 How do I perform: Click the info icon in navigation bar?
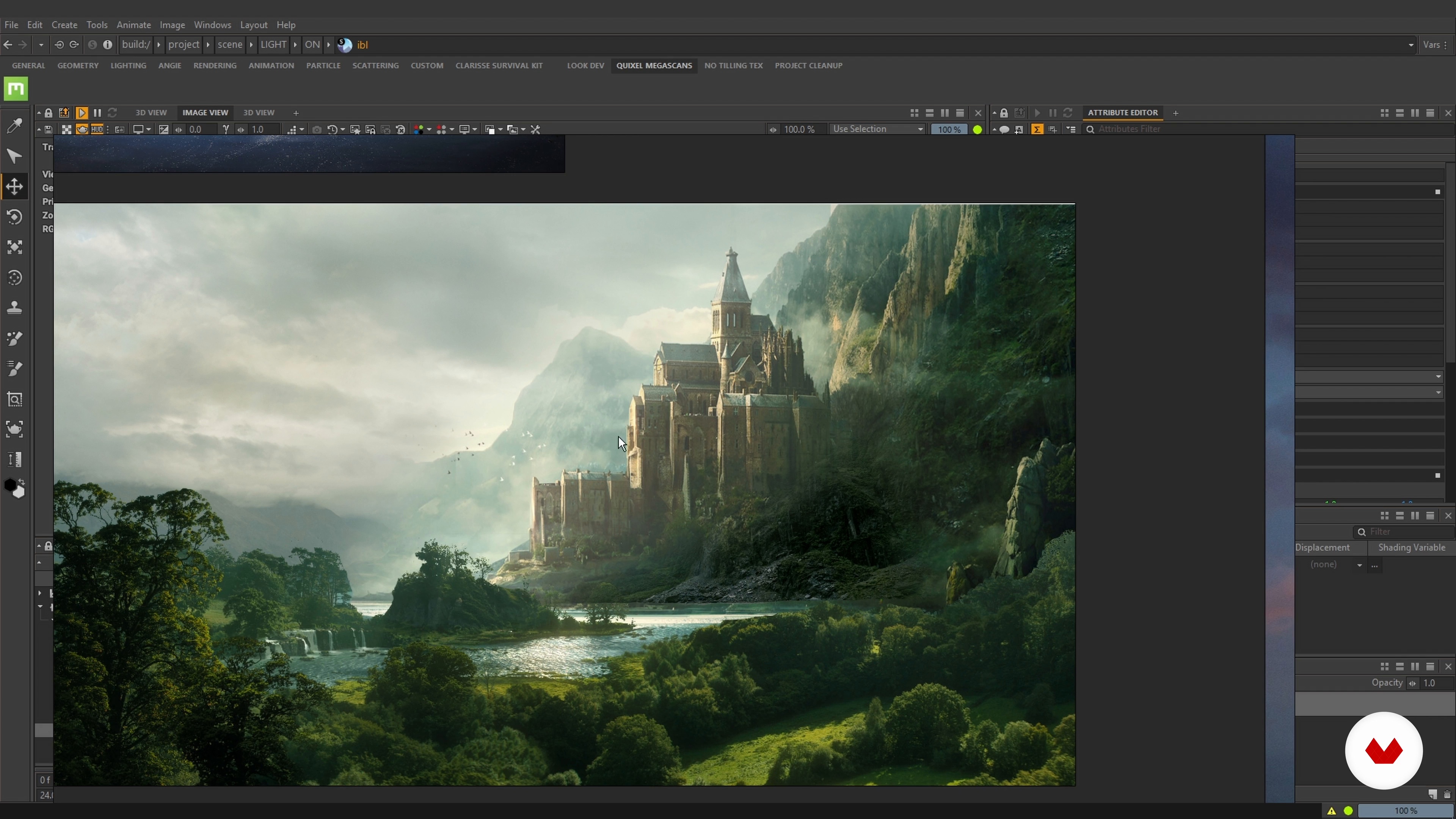(107, 45)
